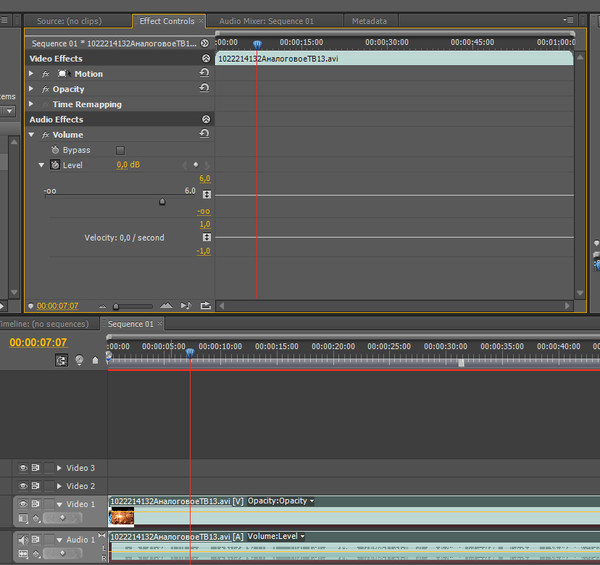Screen dimensions: 600x565
Task: Close the Sequence 01 timeline tab
Action: tap(160, 324)
